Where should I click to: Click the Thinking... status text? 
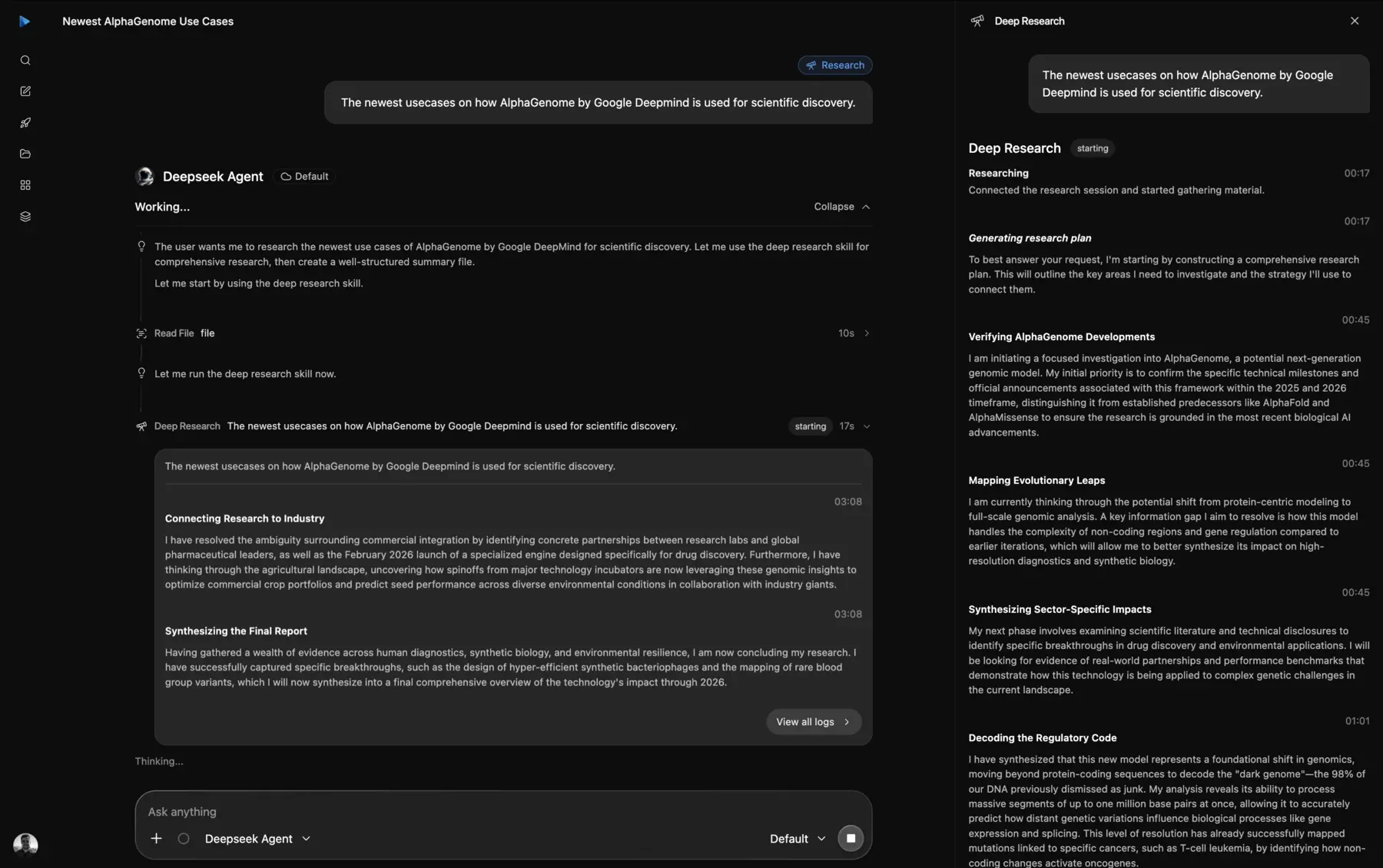click(159, 761)
